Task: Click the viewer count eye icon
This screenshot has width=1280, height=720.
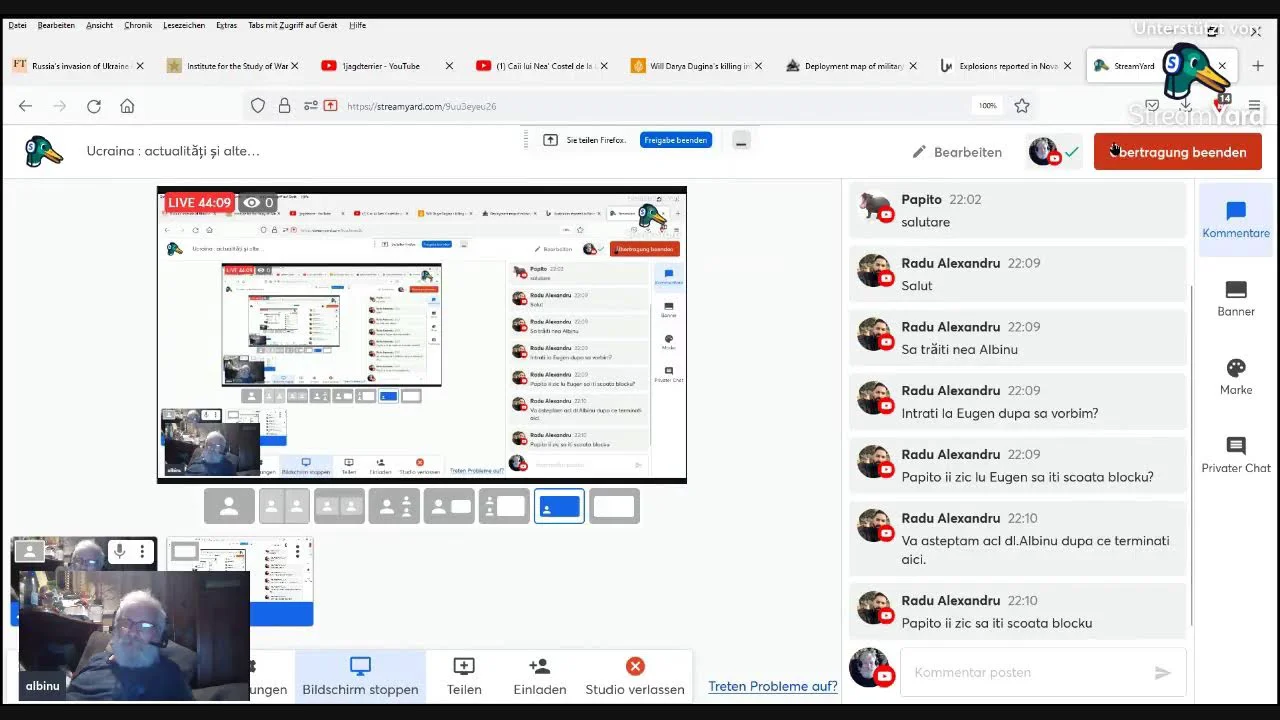Action: point(251,203)
